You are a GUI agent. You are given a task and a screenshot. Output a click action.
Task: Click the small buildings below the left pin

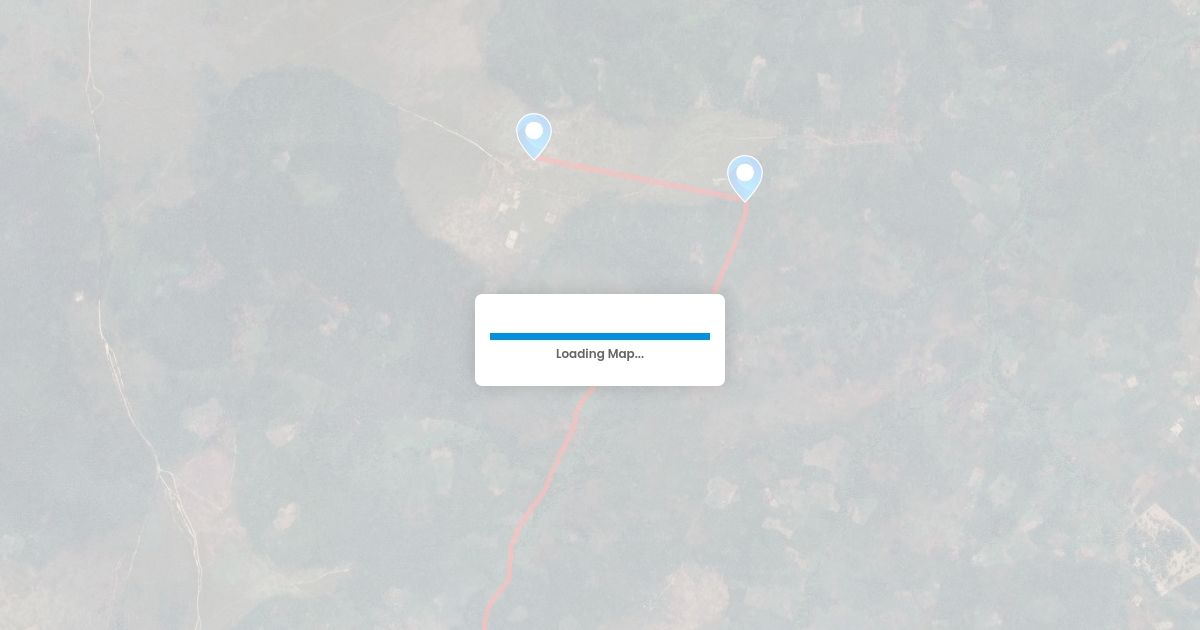pyautogui.click(x=512, y=215)
